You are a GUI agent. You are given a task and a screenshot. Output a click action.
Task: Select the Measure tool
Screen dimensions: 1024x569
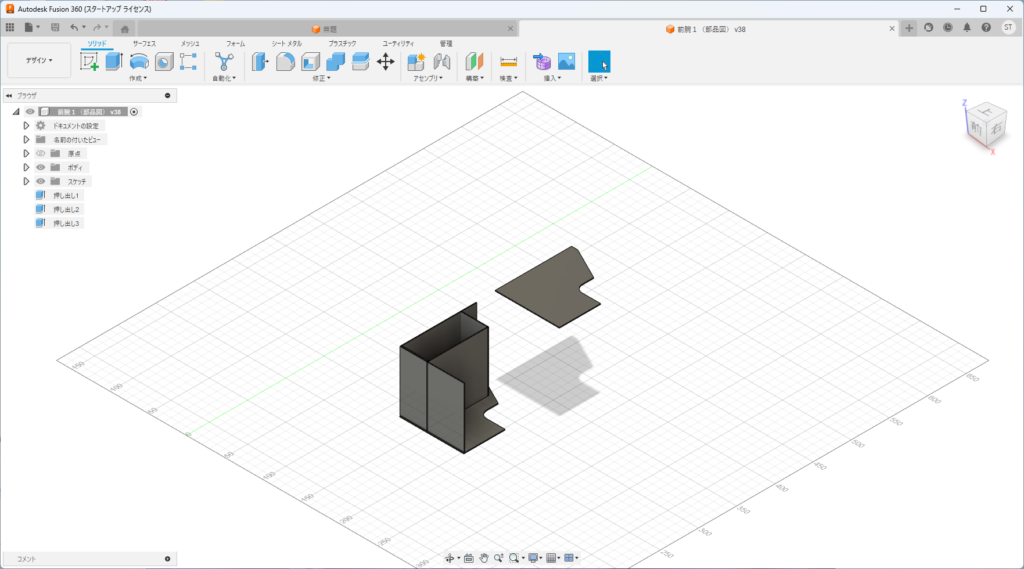point(508,61)
